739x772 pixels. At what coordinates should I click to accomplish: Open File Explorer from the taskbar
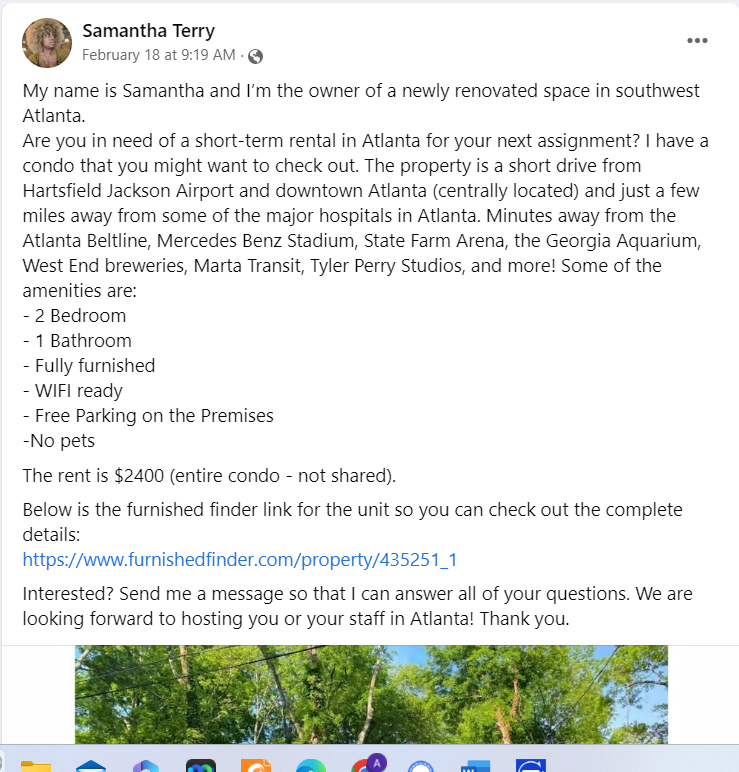(36, 766)
